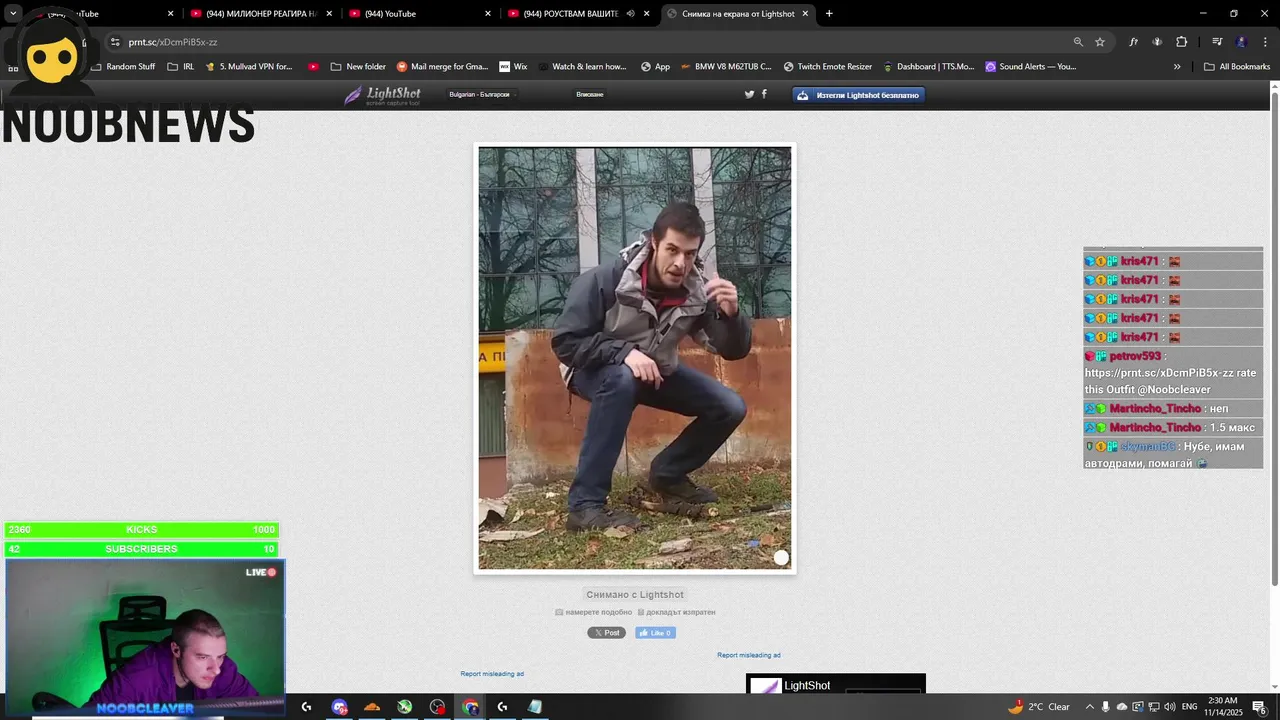The image size is (1280, 720).
Task: Click the microphone icon in system tray
Action: (1106, 707)
